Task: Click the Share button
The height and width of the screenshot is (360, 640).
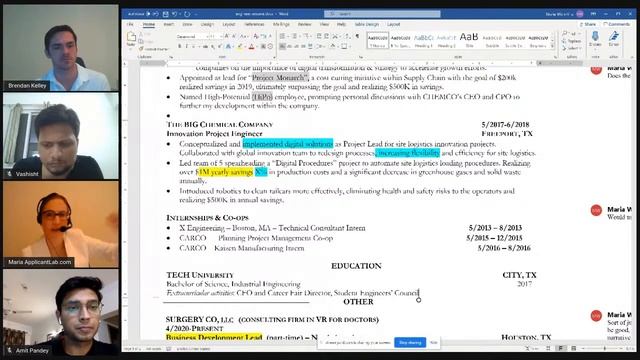Action: [x=587, y=24]
